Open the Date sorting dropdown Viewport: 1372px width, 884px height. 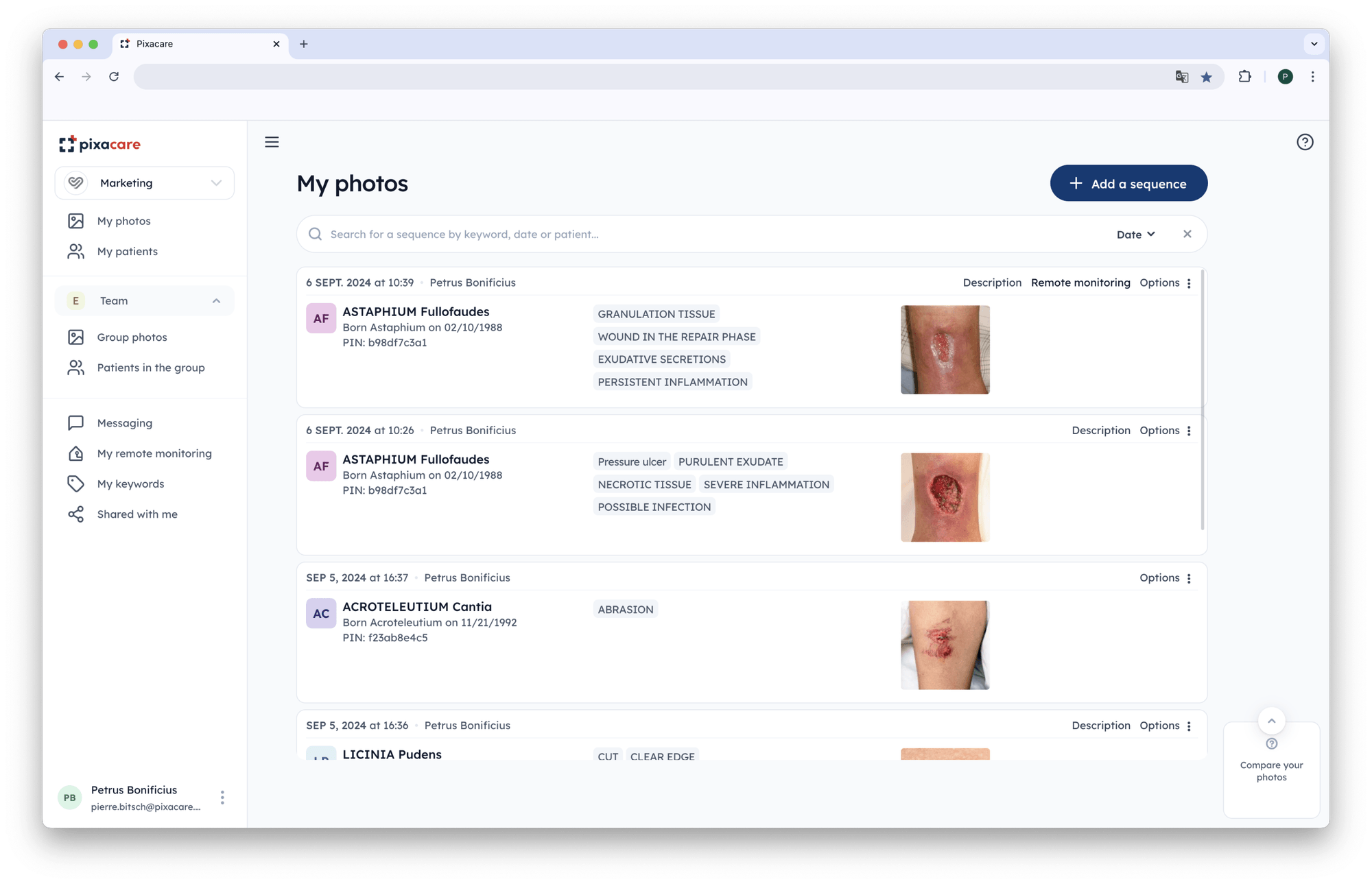1135,234
